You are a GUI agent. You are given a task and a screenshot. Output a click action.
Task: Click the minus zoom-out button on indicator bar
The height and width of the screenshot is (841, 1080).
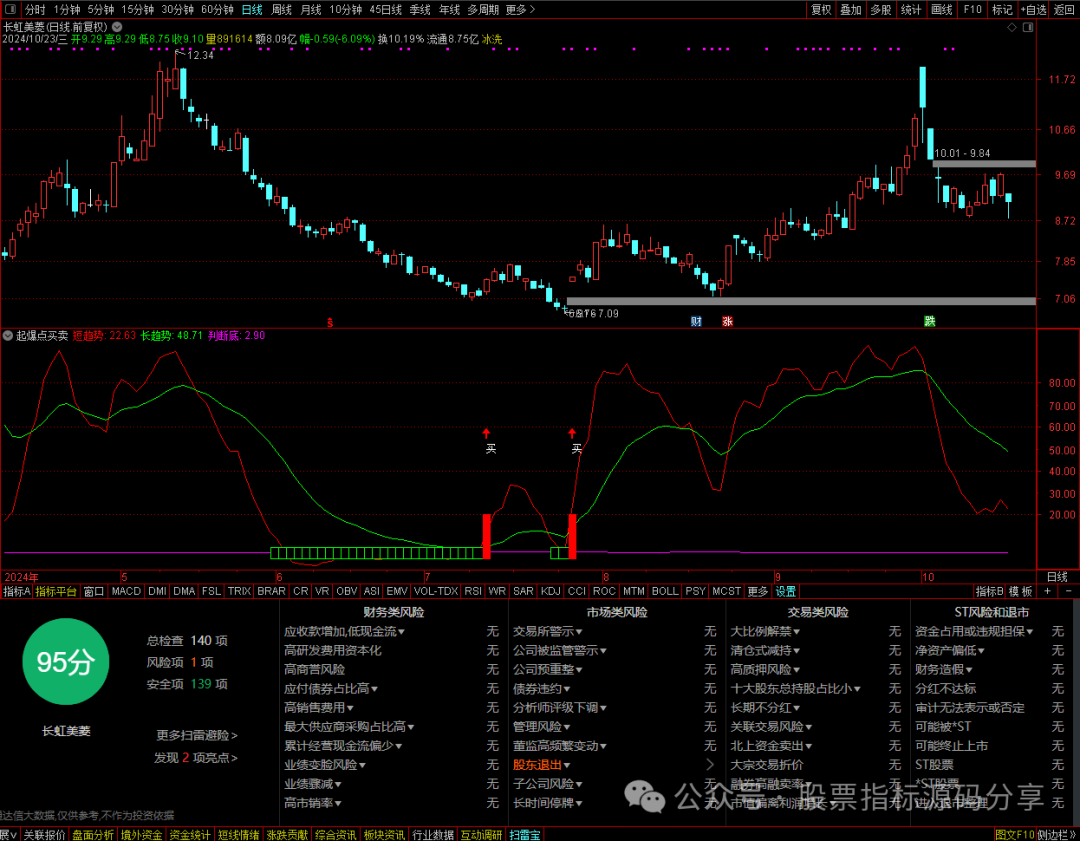pyautogui.click(x=1068, y=591)
